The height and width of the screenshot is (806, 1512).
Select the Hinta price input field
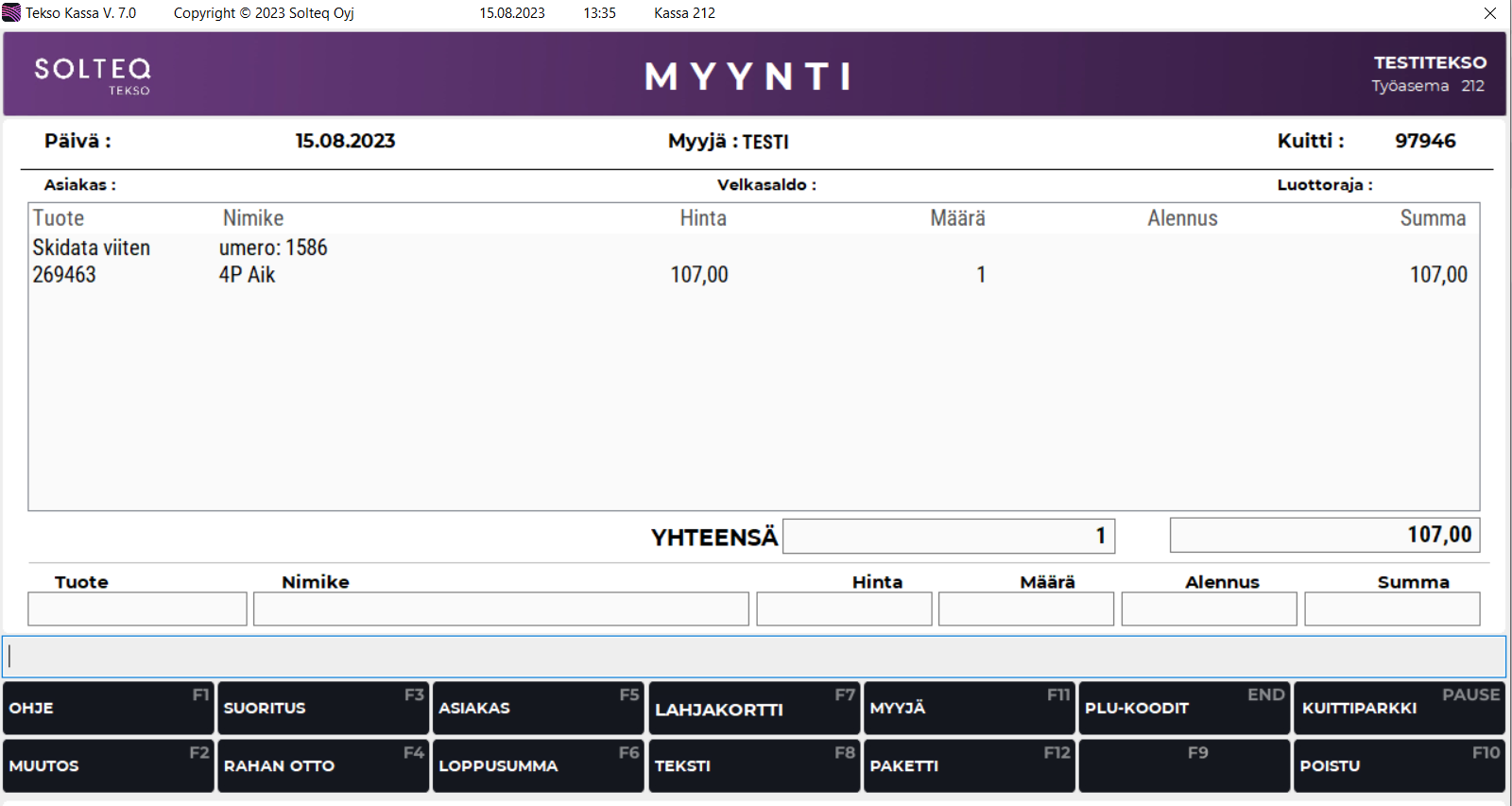pos(844,609)
